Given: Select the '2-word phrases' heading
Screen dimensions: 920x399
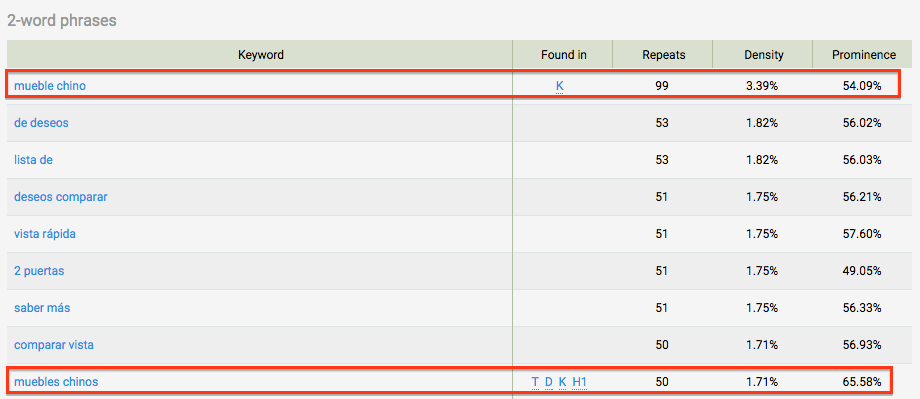Looking at the screenshot, I should [x=62, y=21].
